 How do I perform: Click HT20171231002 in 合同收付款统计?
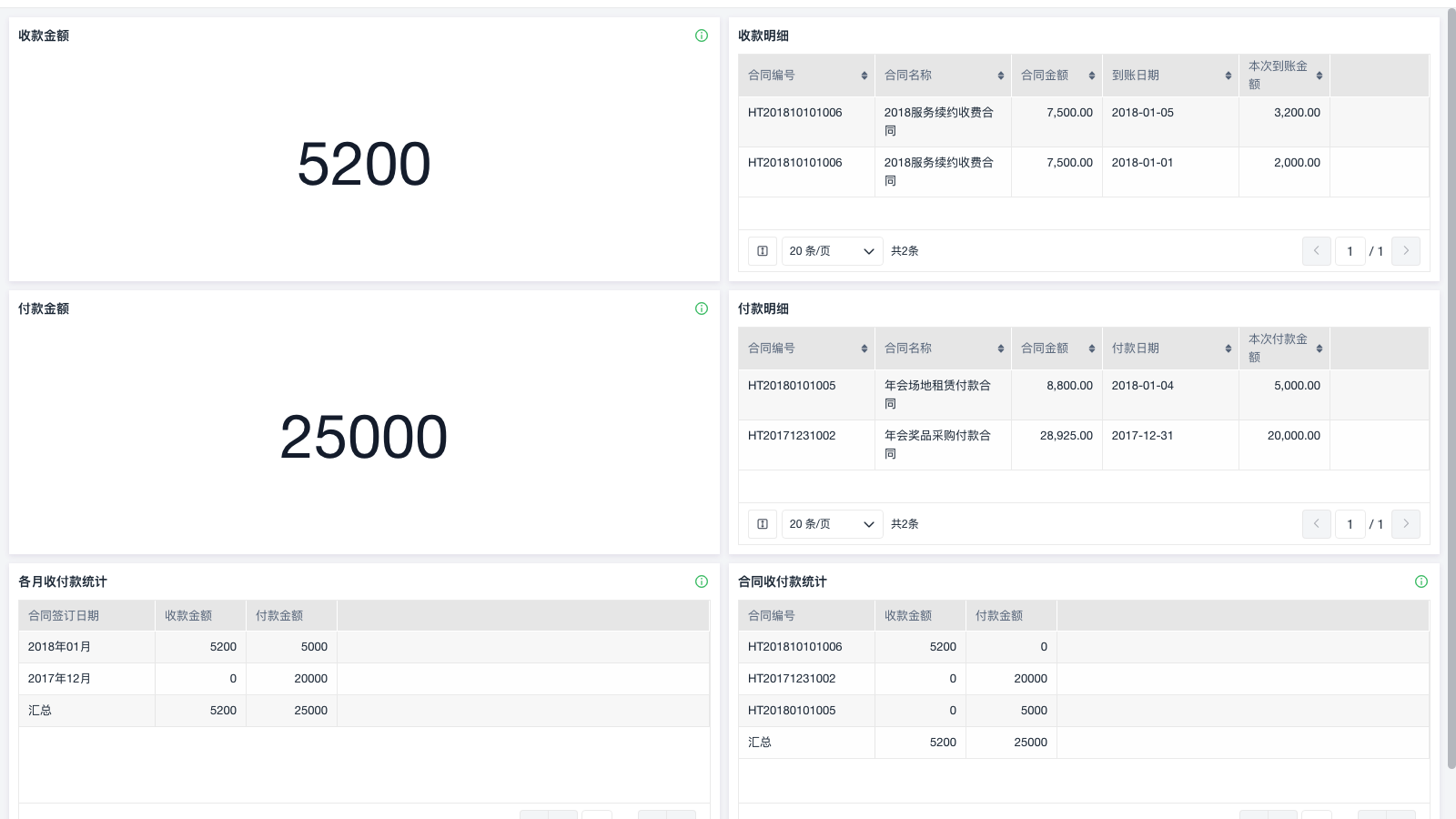pos(792,679)
